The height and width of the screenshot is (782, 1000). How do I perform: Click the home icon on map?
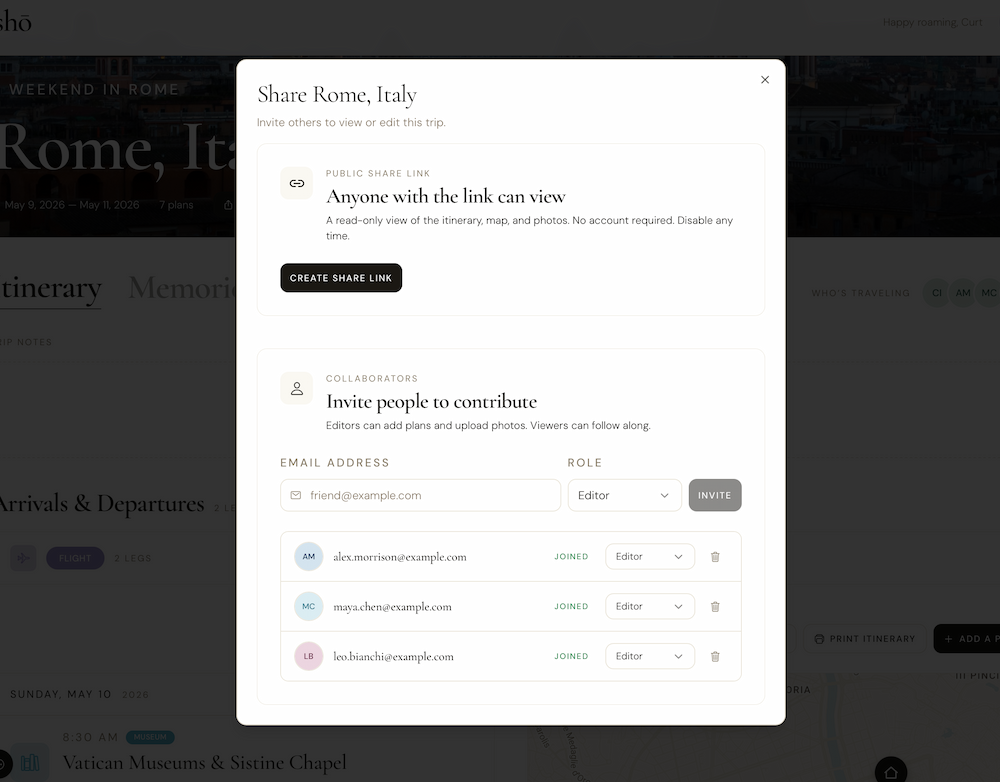pos(891,772)
